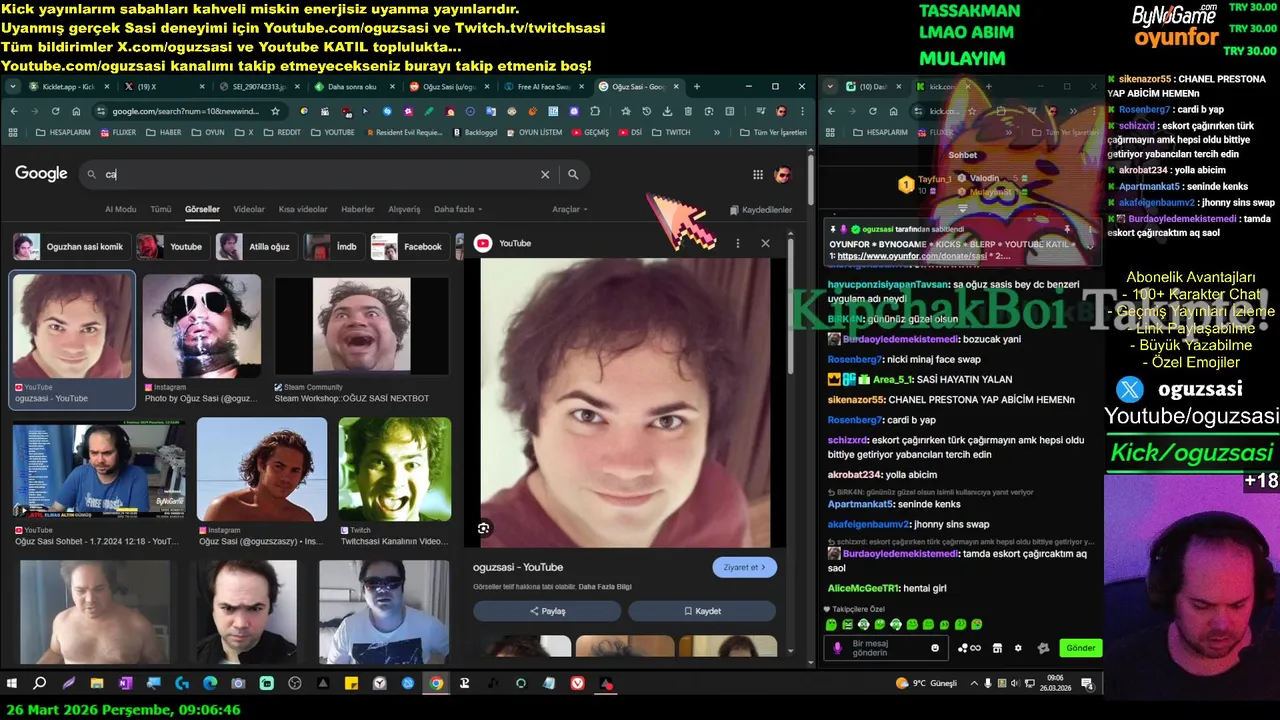
Task: Close the image preview panel
Action: 765,243
